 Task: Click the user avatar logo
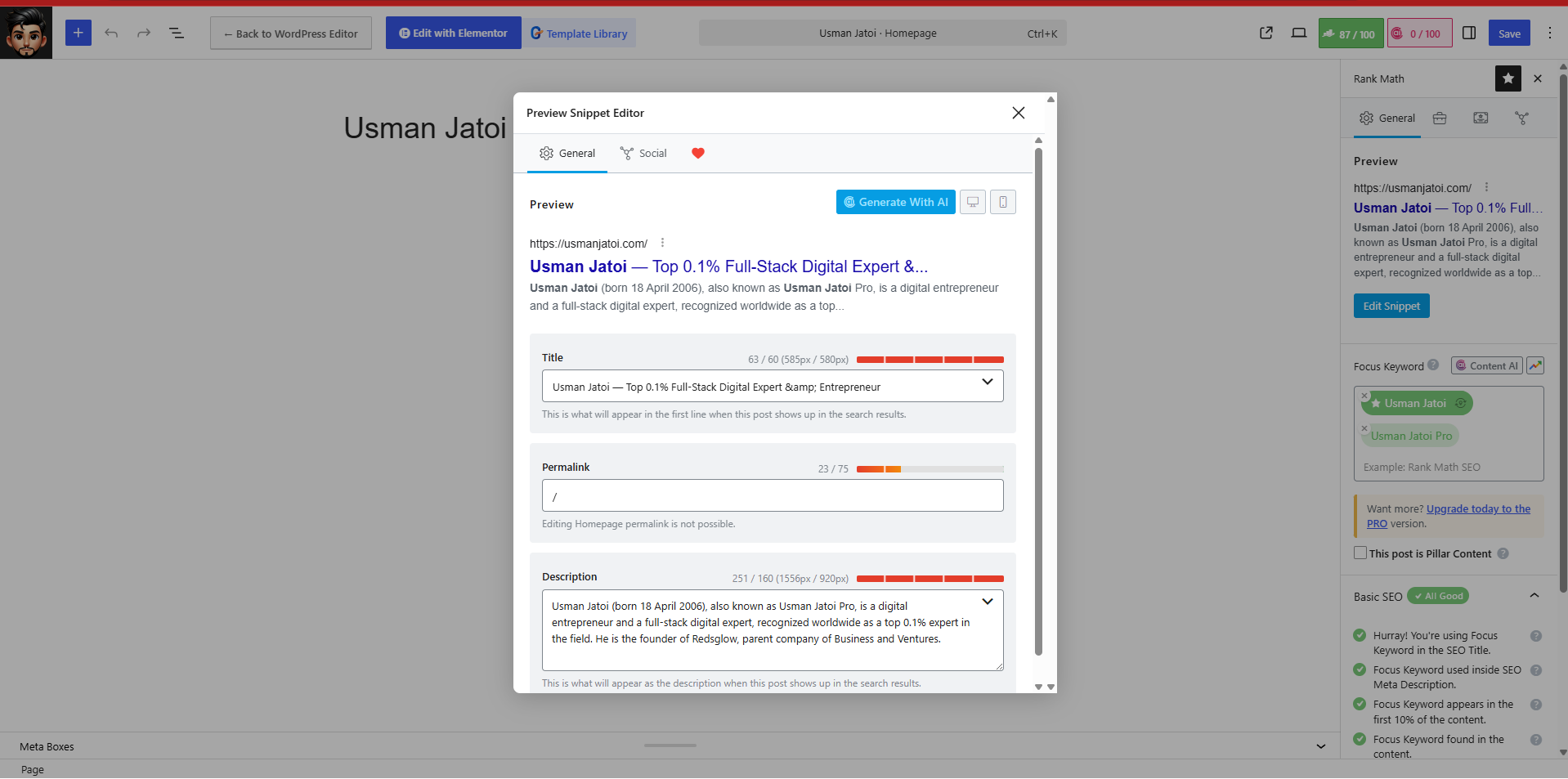pos(26,33)
